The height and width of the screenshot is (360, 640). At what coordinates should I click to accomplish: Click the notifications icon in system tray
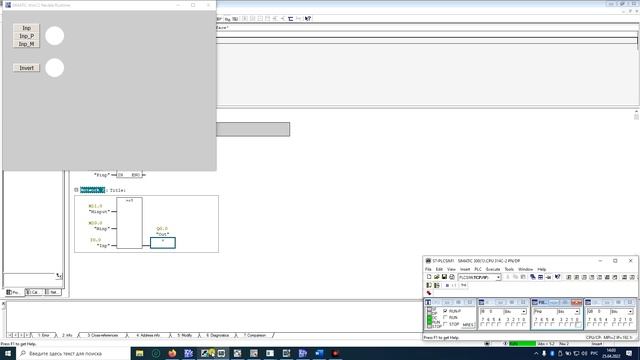click(x=629, y=353)
